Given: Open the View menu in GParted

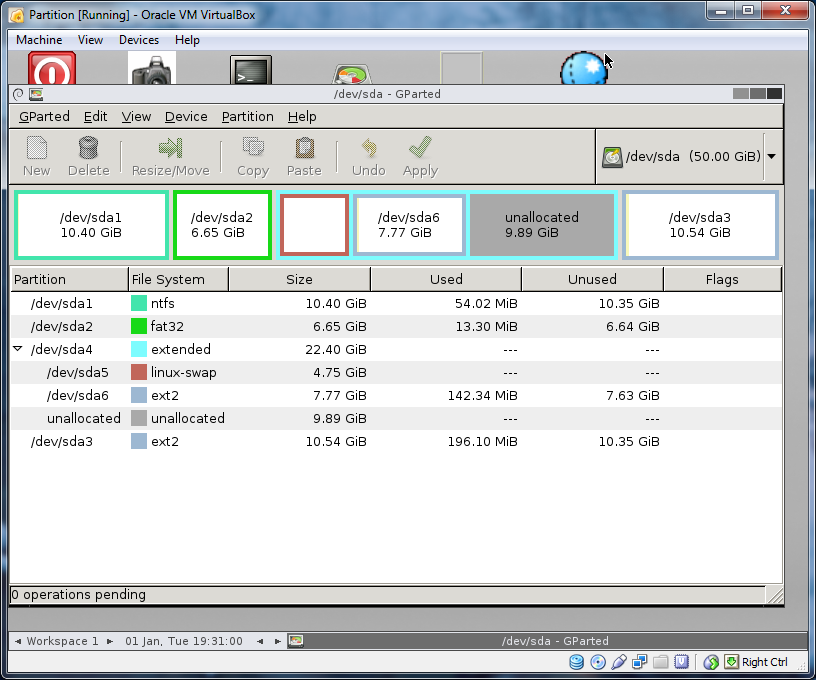Looking at the screenshot, I should pos(136,117).
